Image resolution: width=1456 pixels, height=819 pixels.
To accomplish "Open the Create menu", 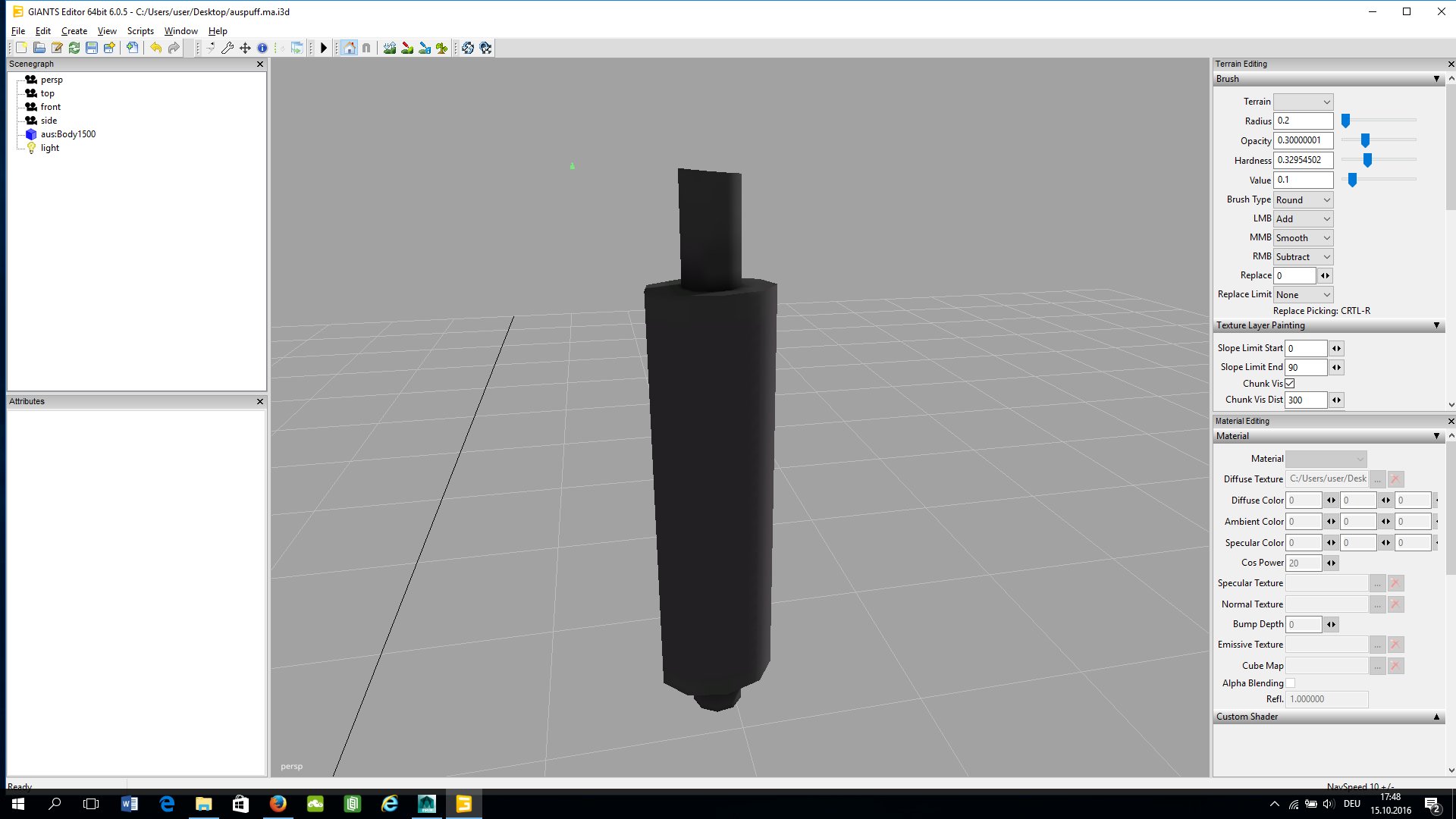I will click(x=74, y=31).
